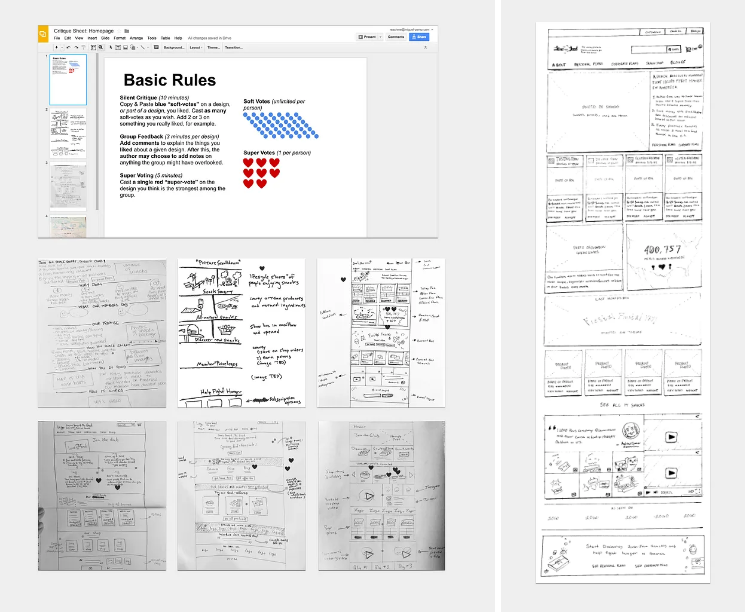Select the line tool in the toolbar
Image resolution: width=745 pixels, height=612 pixels.
click(x=141, y=46)
